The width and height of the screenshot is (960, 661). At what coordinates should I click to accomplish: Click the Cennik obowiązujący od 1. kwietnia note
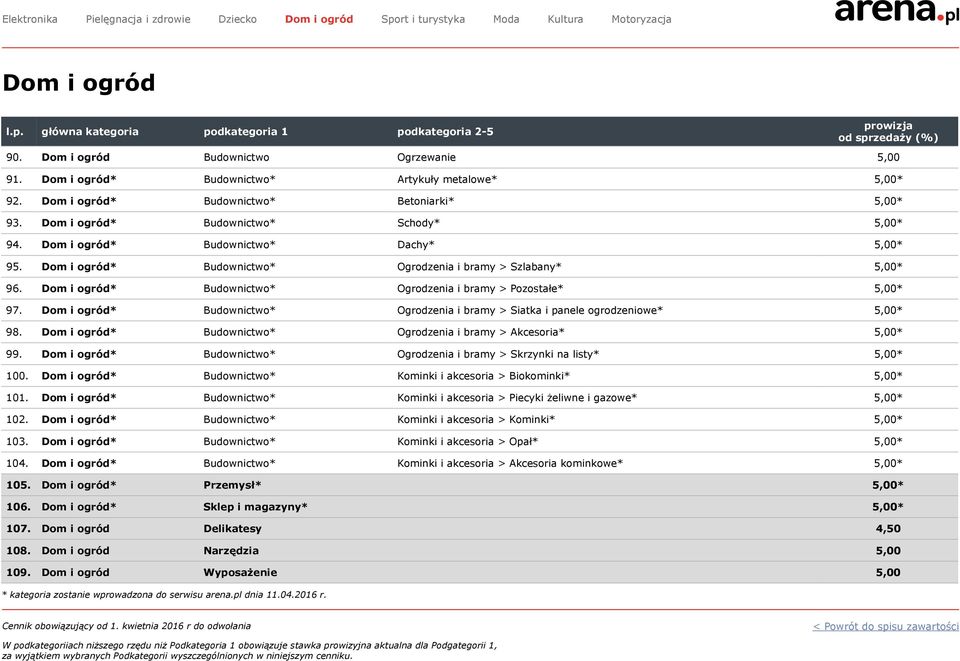tap(126, 626)
